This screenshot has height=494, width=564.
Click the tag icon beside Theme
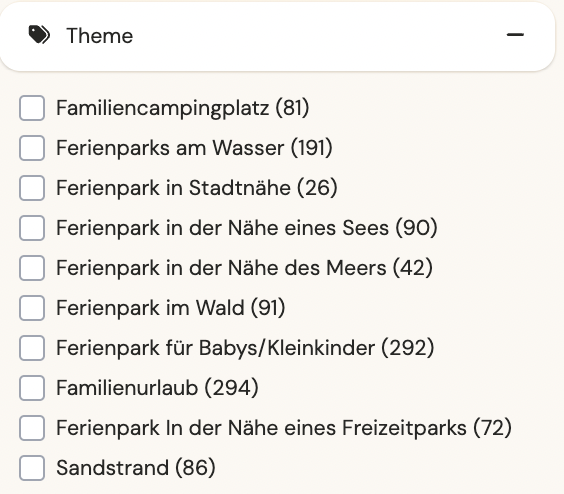click(x=39, y=35)
